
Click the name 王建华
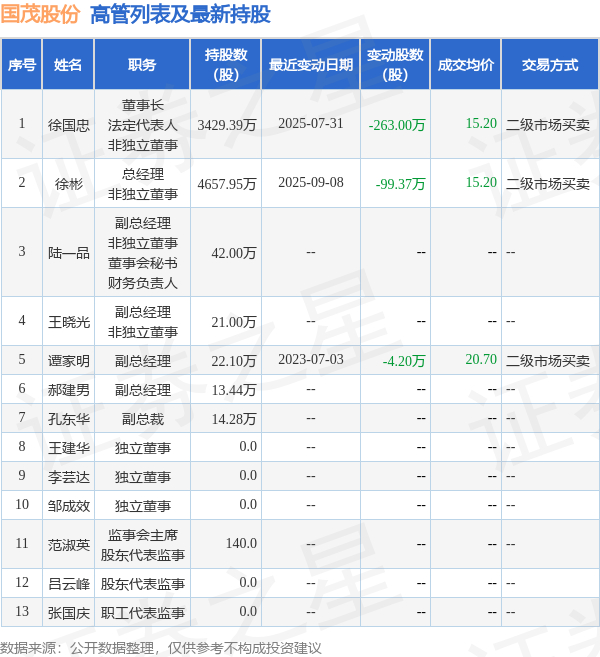[68, 447]
